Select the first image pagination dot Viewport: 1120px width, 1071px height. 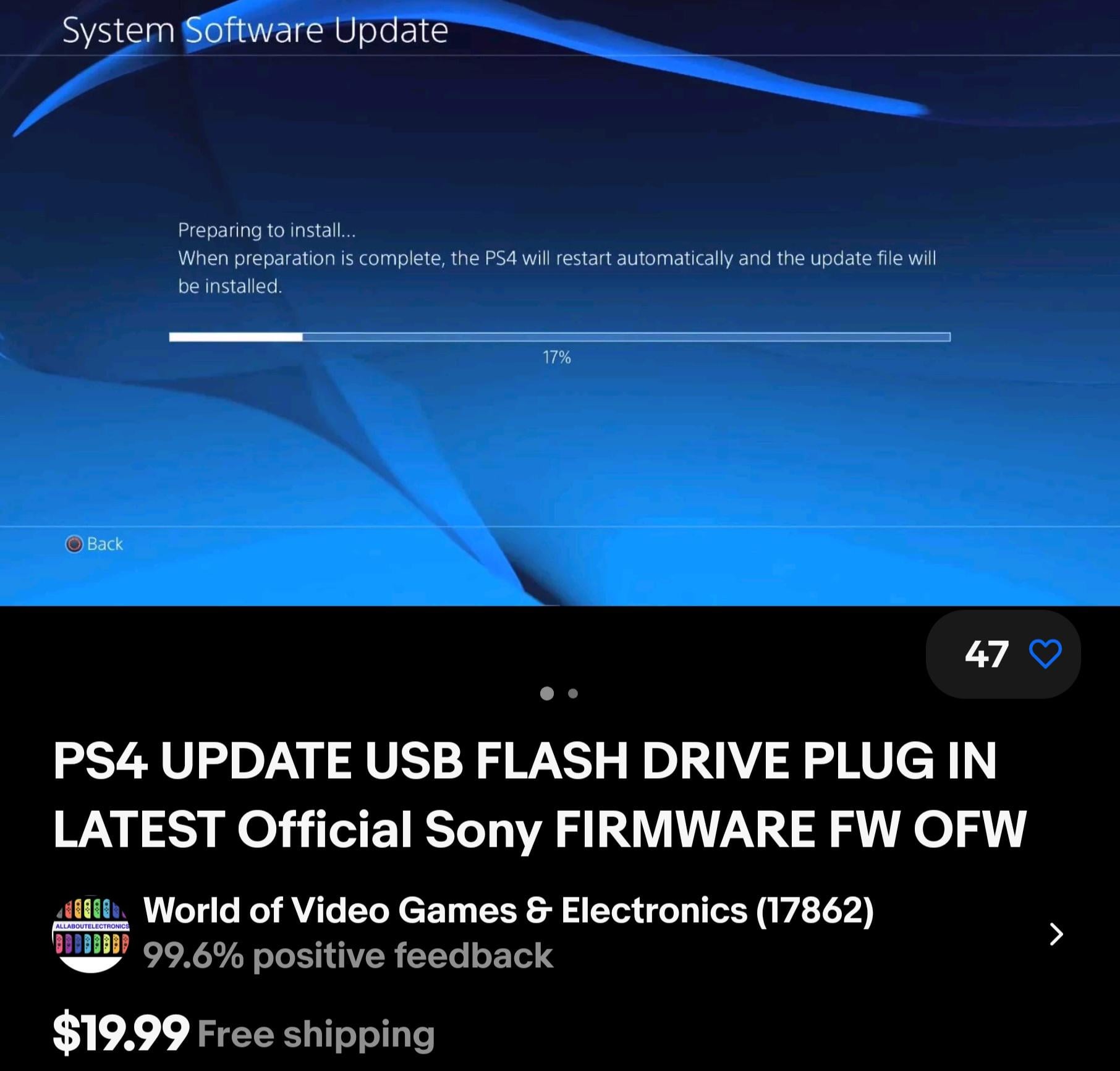546,693
